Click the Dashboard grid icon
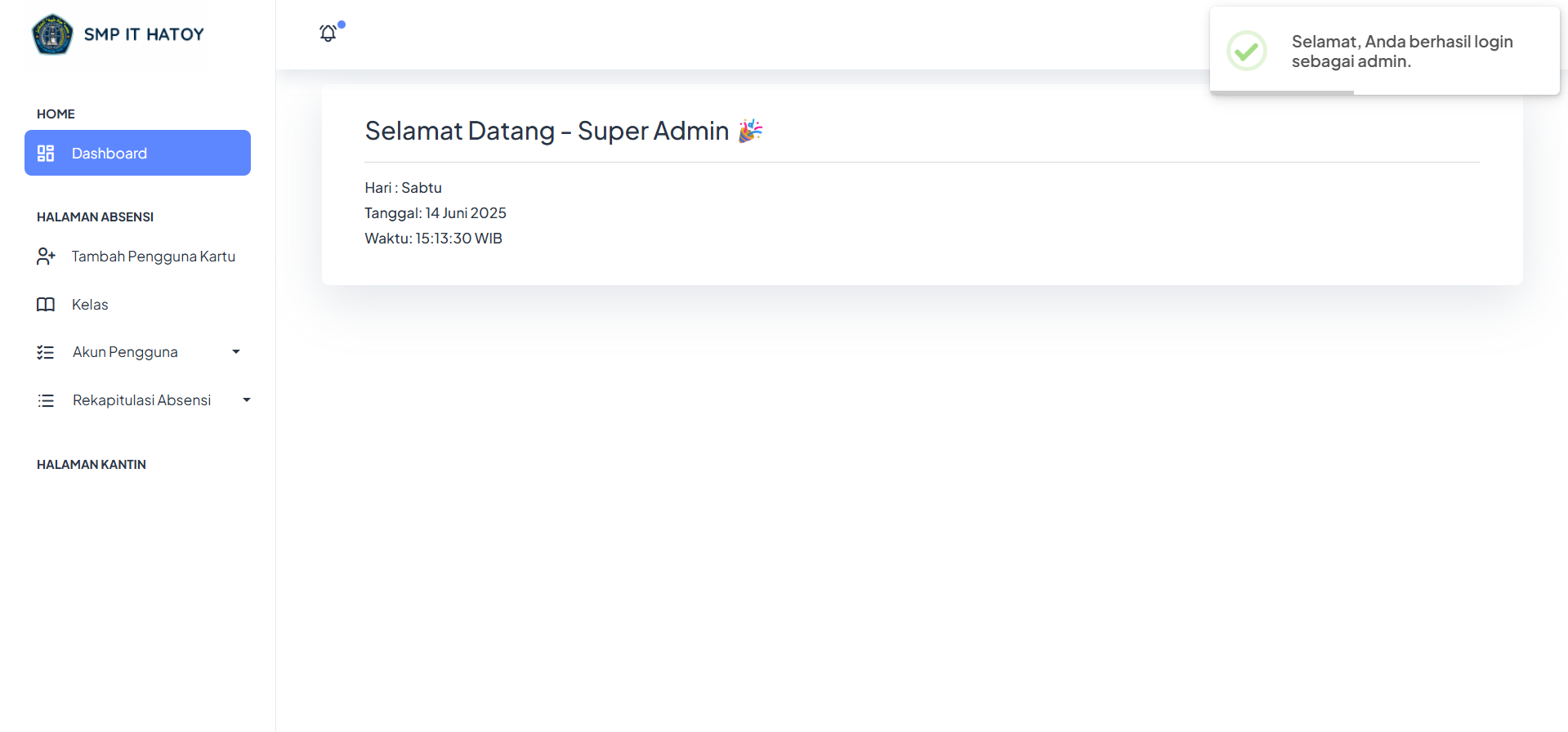1568x732 pixels. (46, 154)
